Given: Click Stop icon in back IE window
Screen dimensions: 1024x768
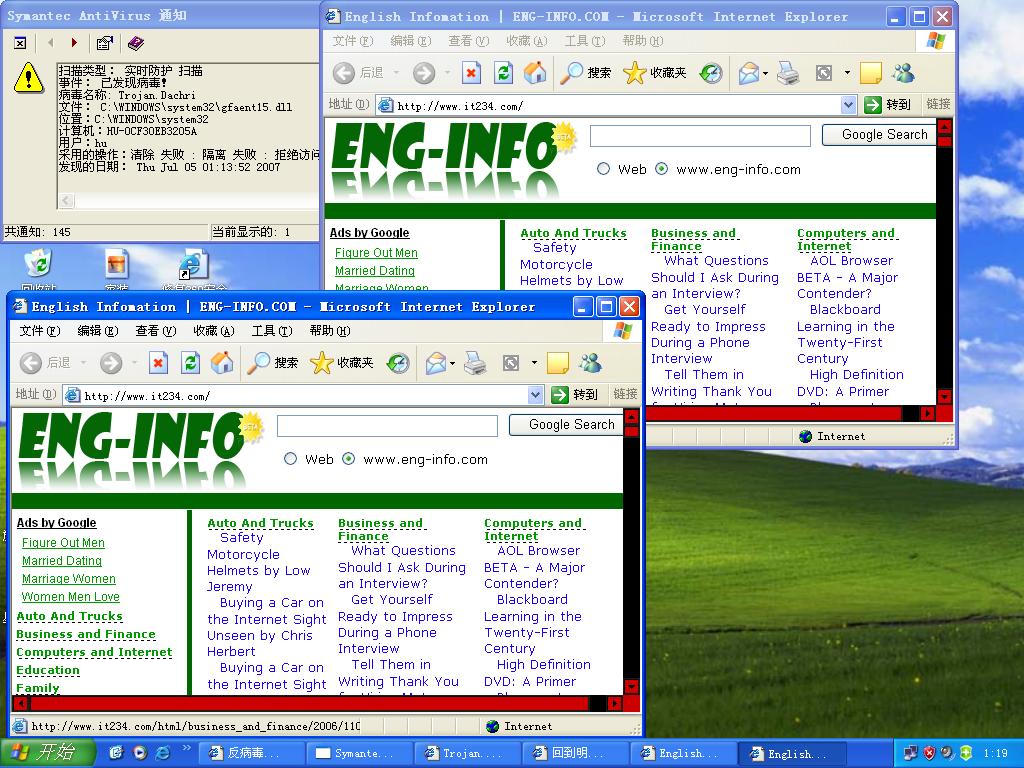Looking at the screenshot, I should pyautogui.click(x=471, y=72).
